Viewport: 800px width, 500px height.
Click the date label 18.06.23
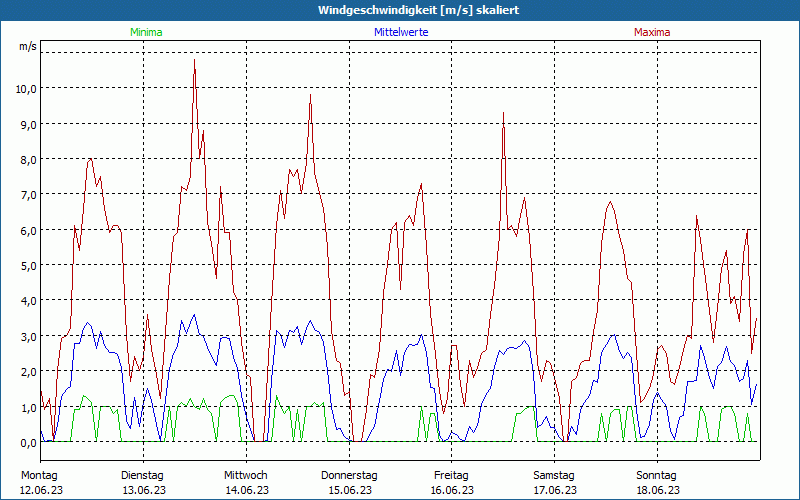pyautogui.click(x=657, y=490)
